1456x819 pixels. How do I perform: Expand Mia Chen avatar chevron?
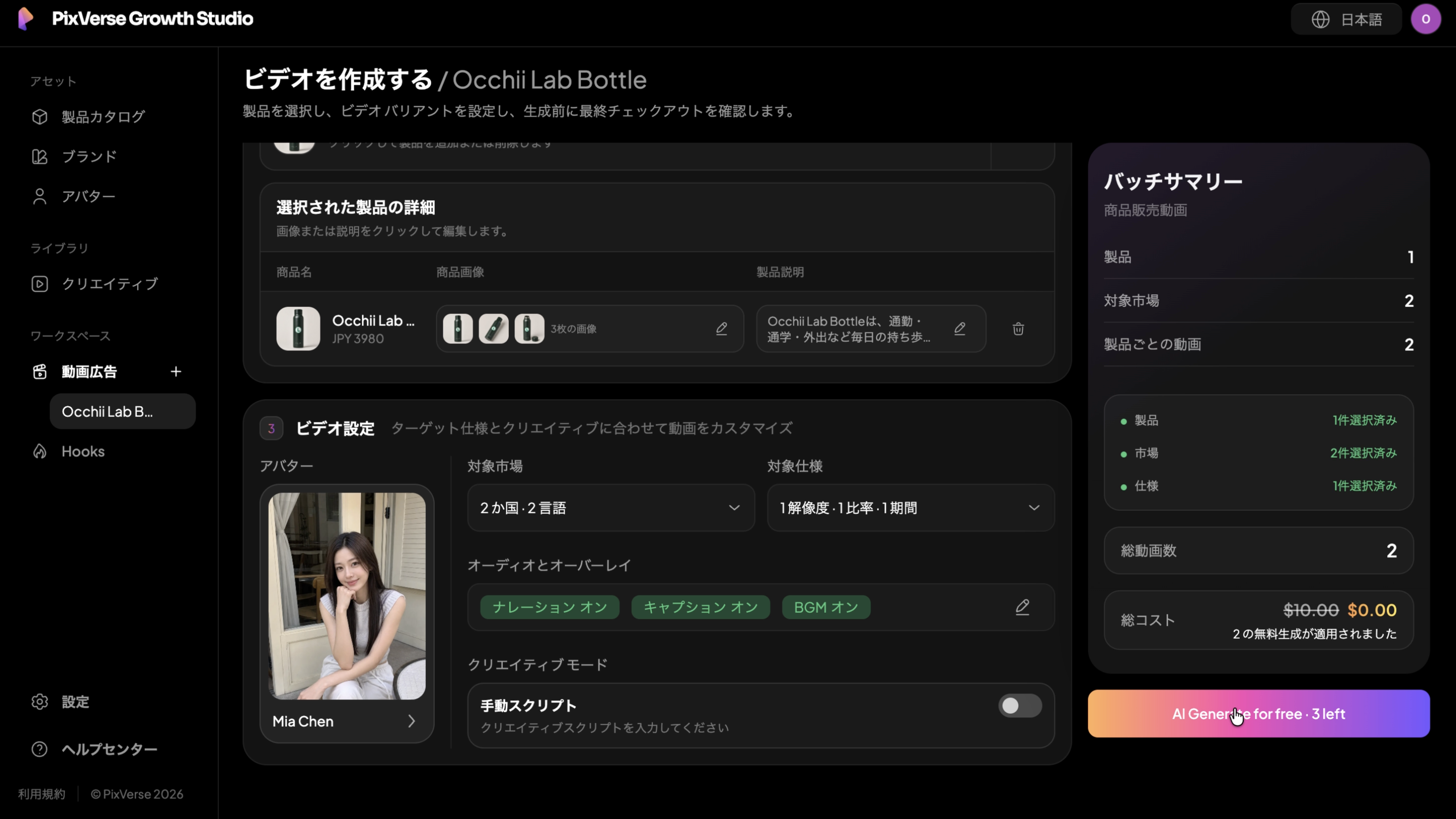coord(411,721)
